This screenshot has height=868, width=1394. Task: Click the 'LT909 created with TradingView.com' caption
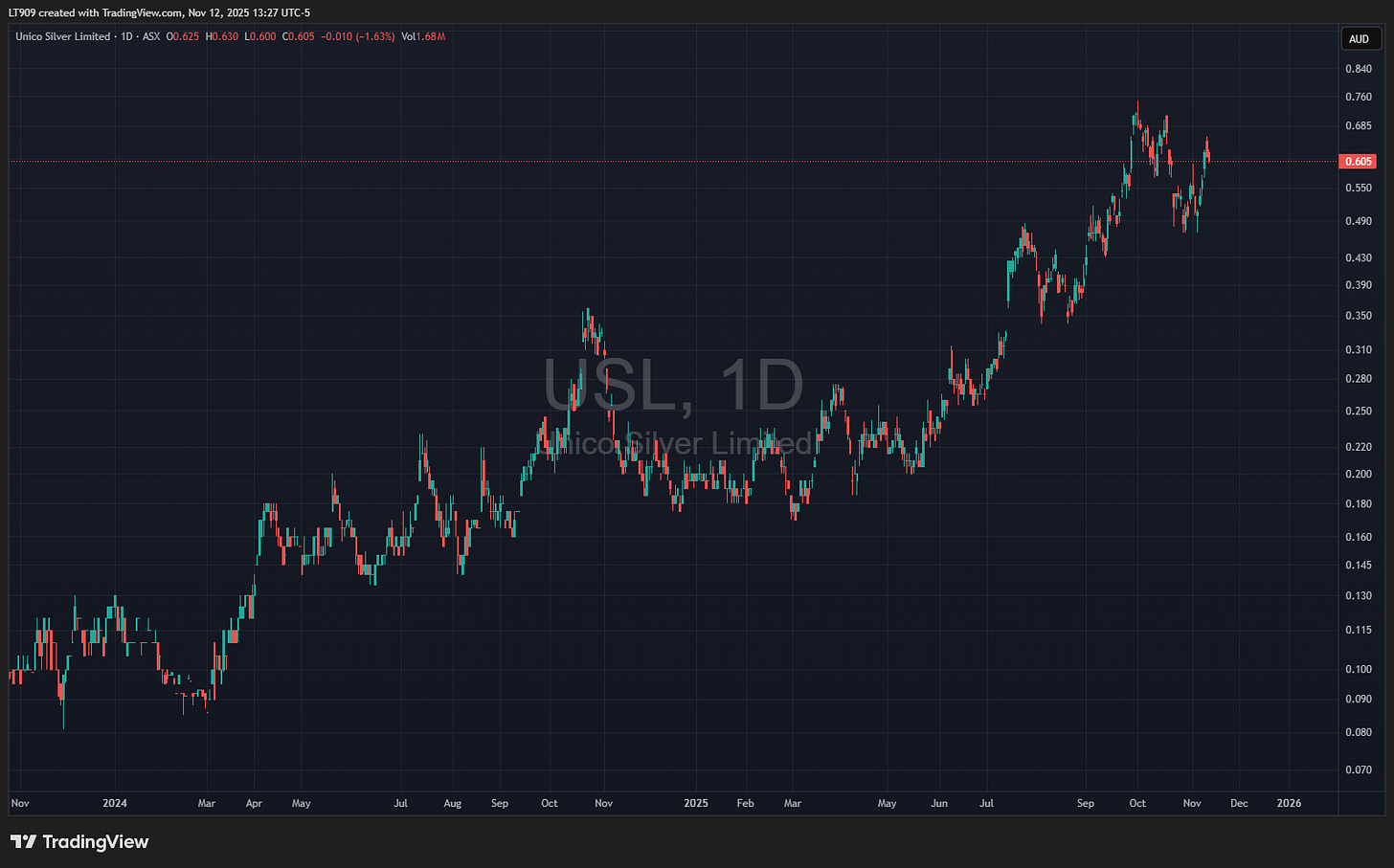[94, 12]
